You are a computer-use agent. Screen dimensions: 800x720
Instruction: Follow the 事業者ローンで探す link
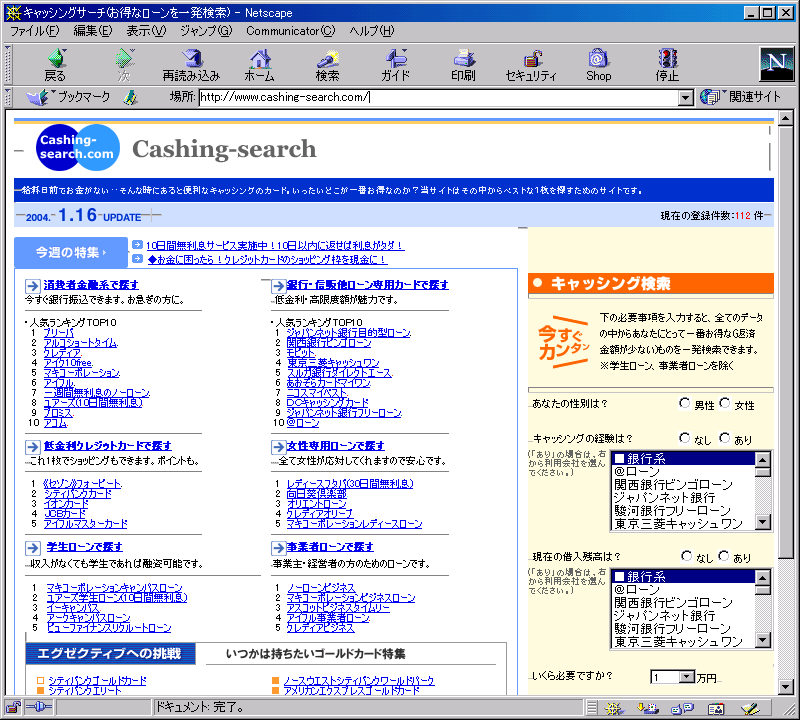(330, 547)
